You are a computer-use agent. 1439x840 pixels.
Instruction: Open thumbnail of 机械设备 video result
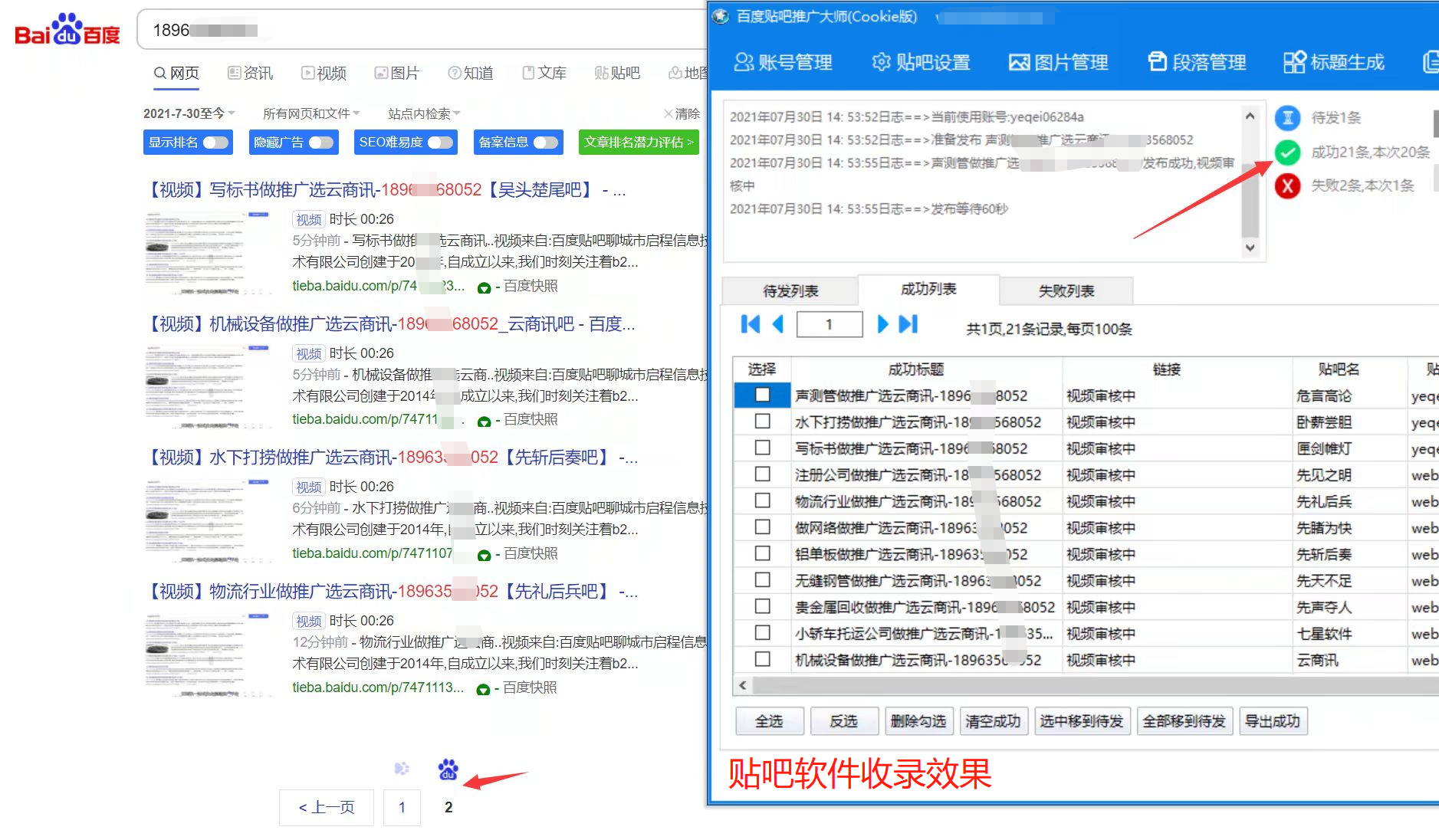point(207,387)
